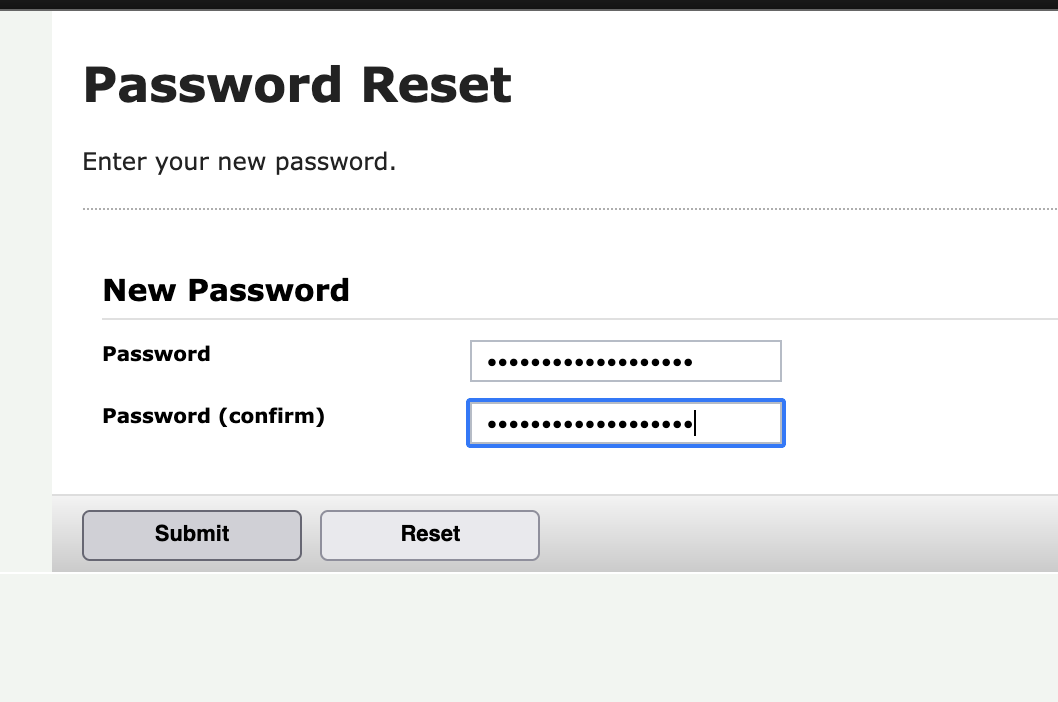Click the Submit button
The width and height of the screenshot is (1058, 702).
click(x=191, y=535)
